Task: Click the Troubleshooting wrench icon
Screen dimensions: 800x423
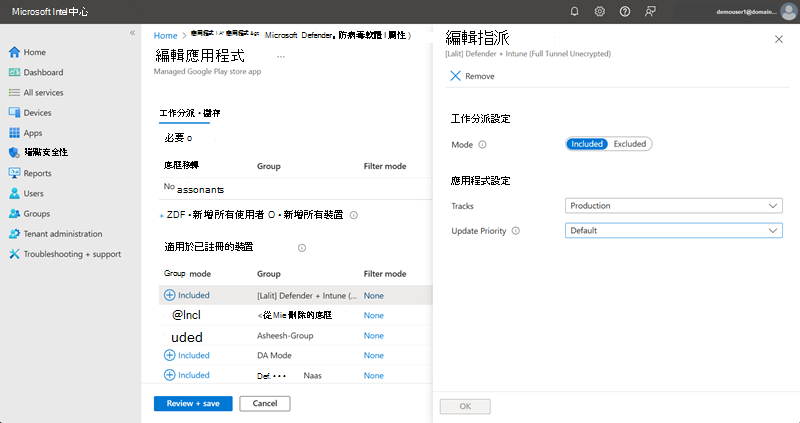Action: point(14,254)
